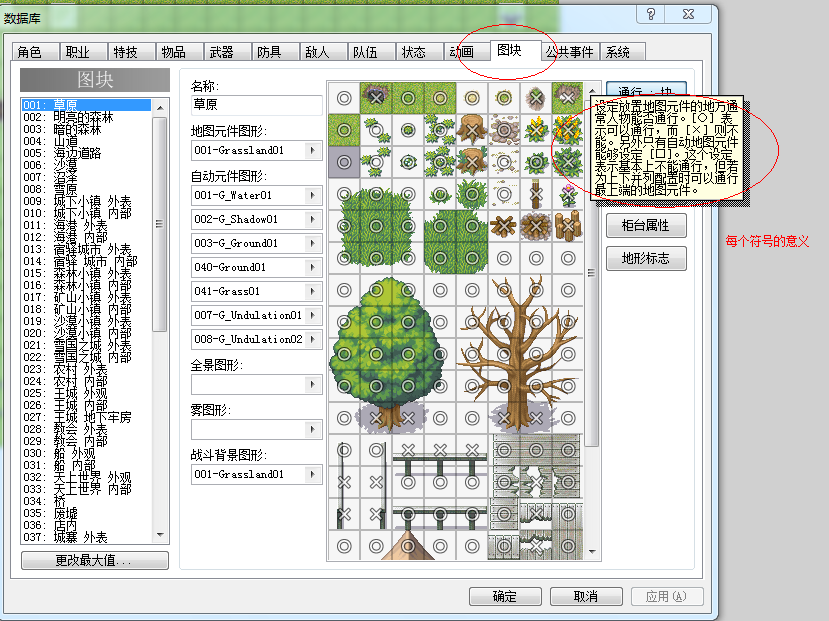Viewport: 829px width, 621px height.
Task: Click the tileset list scroll-up arrow
Action: click(x=160, y=108)
